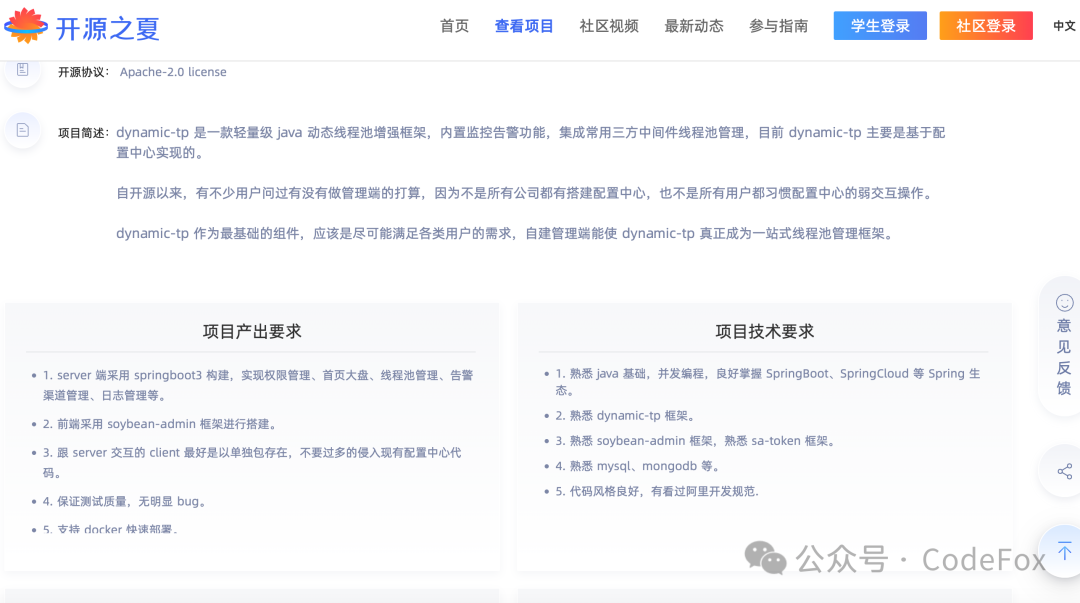
Task: Click the share icon on the right side
Action: 1063,470
